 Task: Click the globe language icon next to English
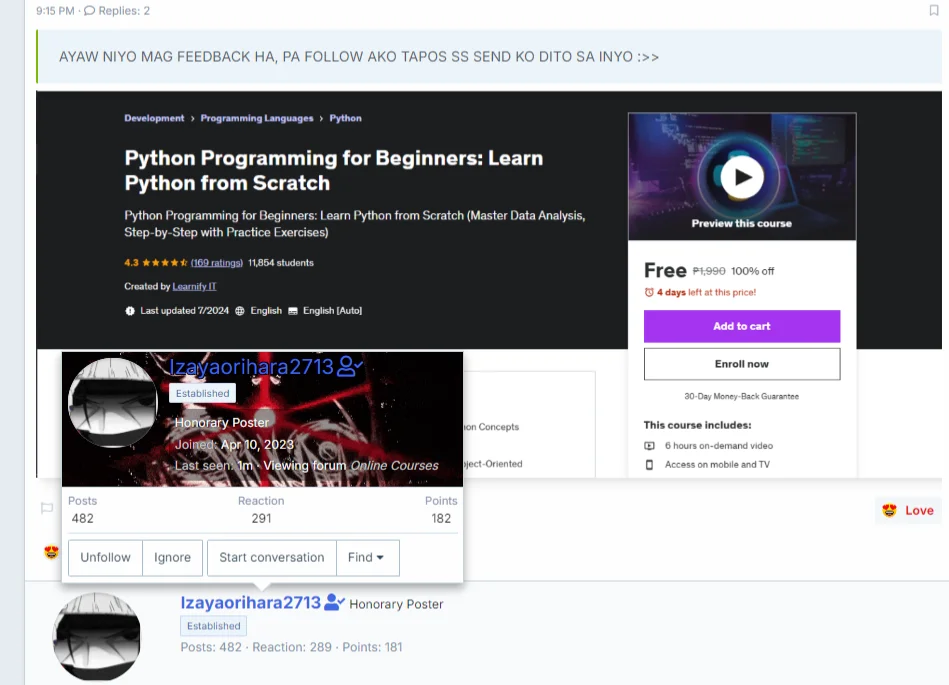click(240, 310)
